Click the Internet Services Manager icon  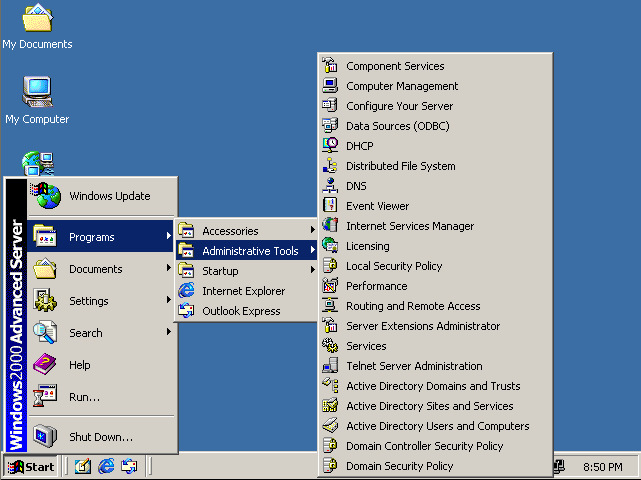click(x=330, y=226)
